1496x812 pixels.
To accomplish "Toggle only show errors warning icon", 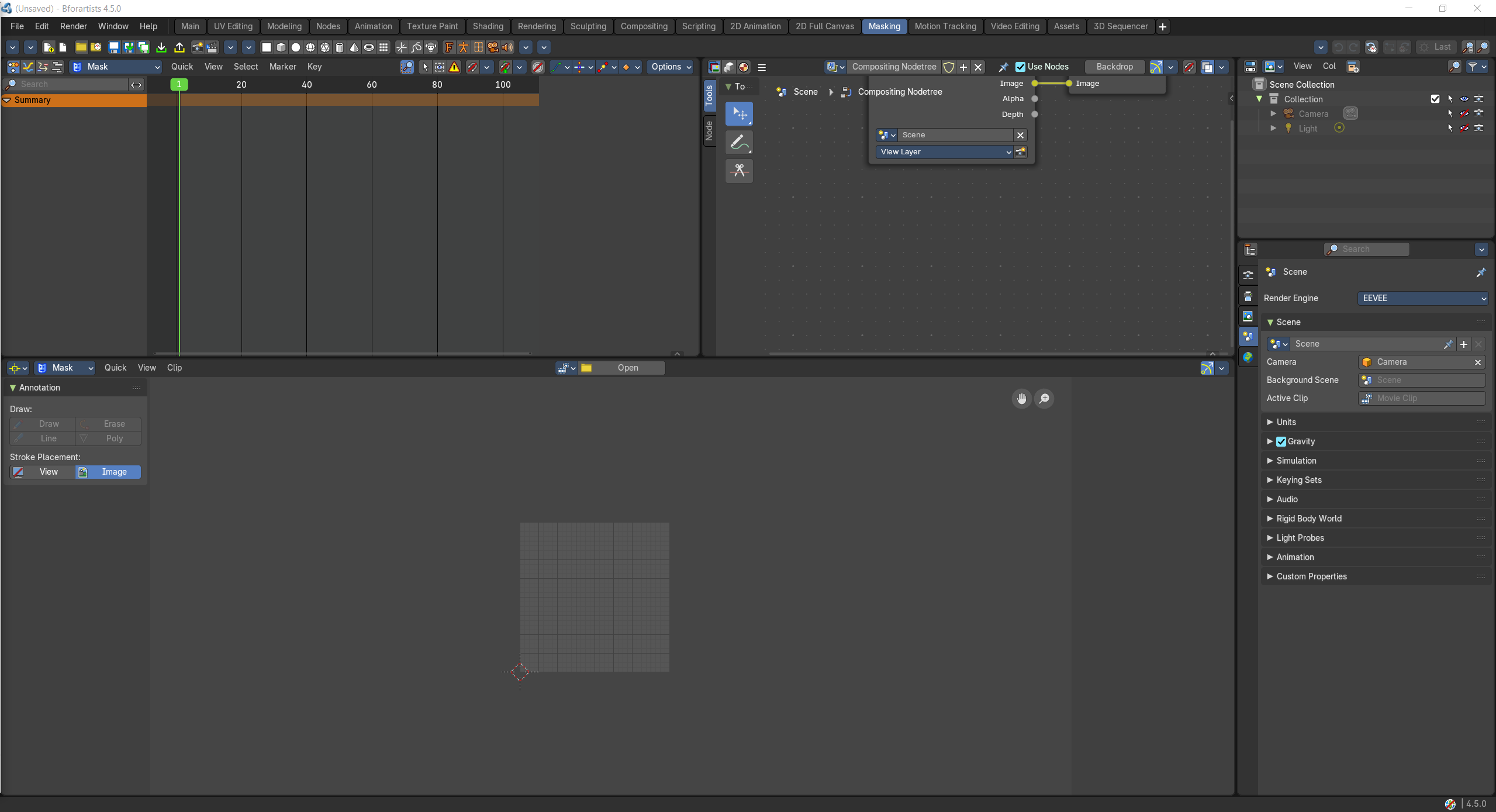I will 454,67.
